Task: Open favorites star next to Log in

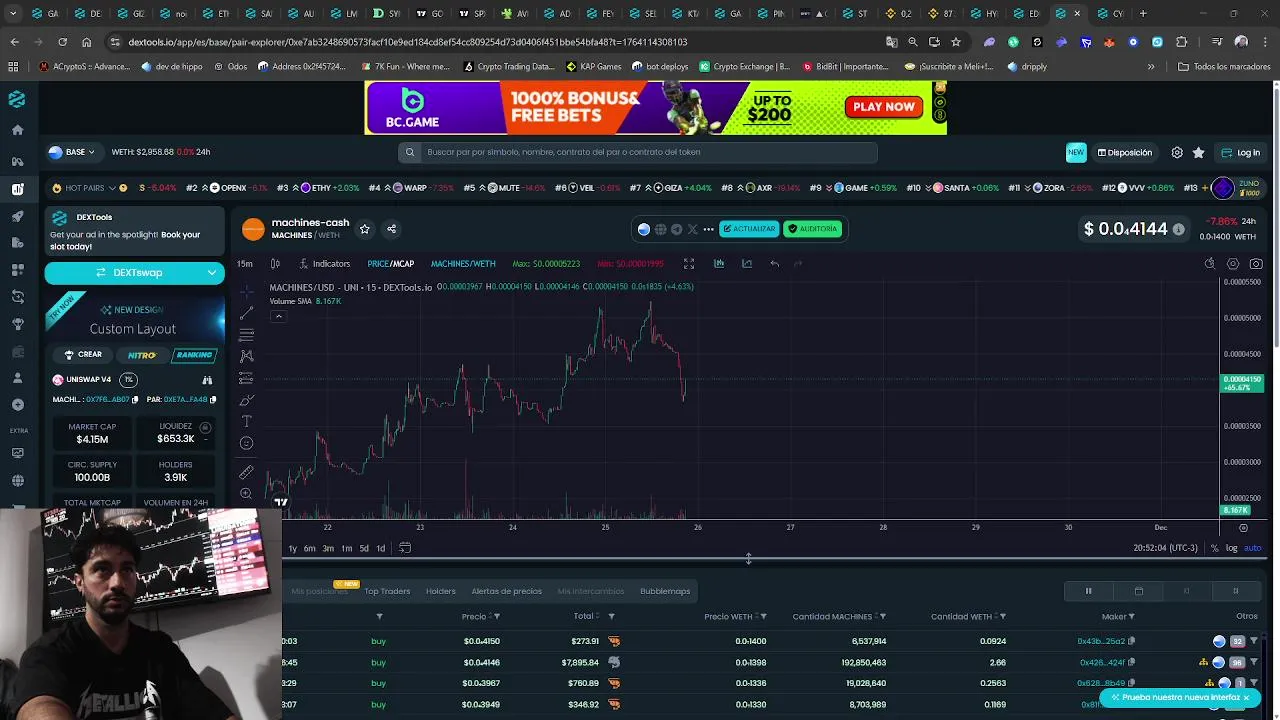Action: pyautogui.click(x=1198, y=153)
